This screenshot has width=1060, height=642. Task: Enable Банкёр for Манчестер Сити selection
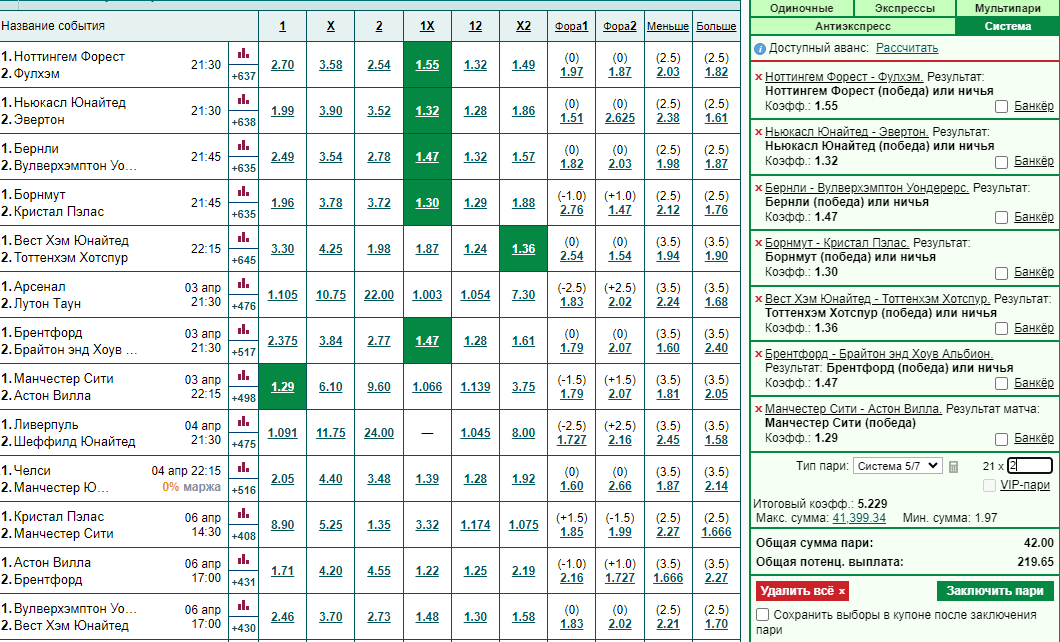(1001, 439)
